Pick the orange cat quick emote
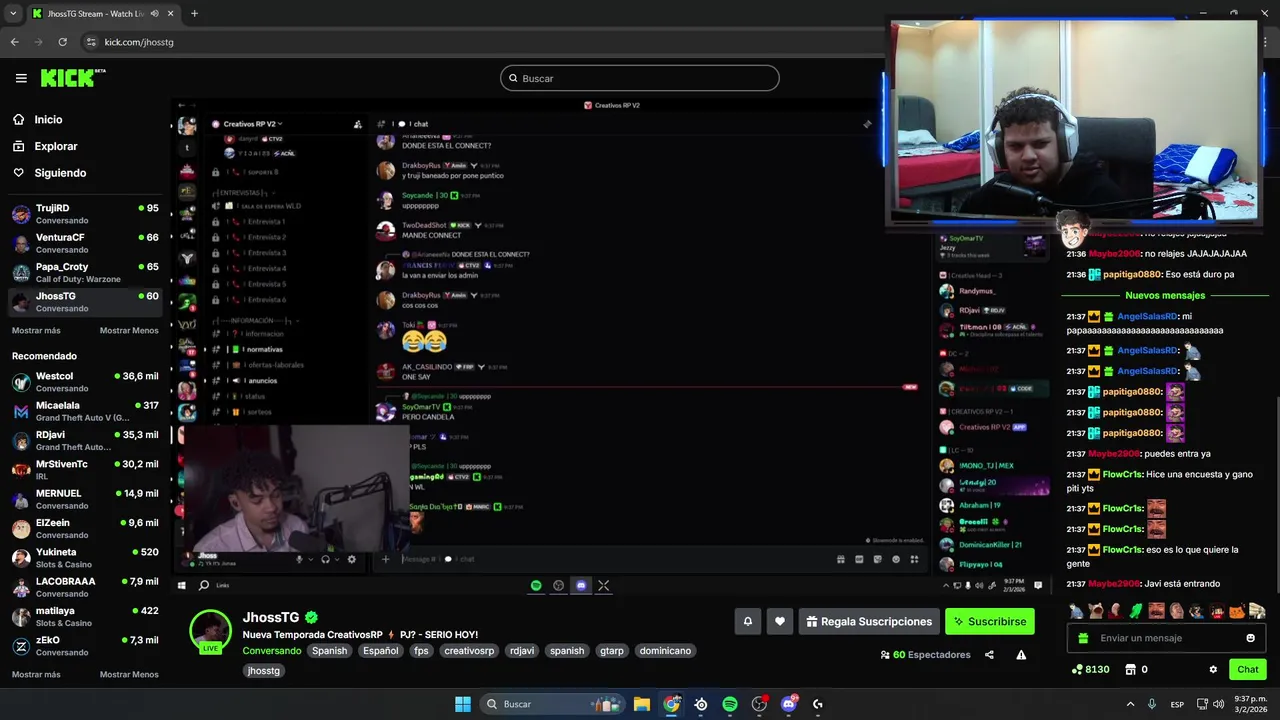 coord(1237,611)
